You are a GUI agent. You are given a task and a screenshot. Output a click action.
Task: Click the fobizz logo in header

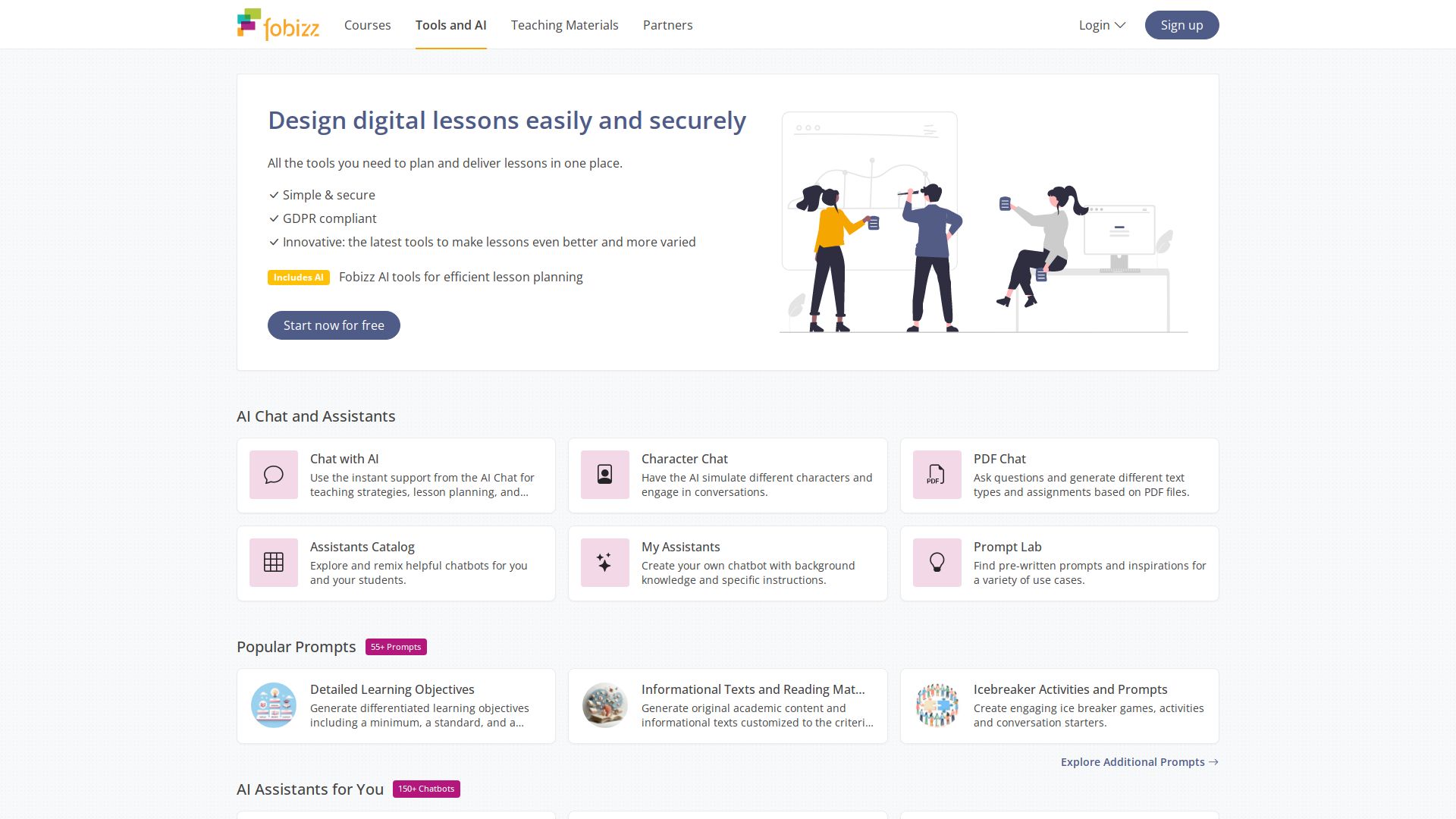coord(278,25)
